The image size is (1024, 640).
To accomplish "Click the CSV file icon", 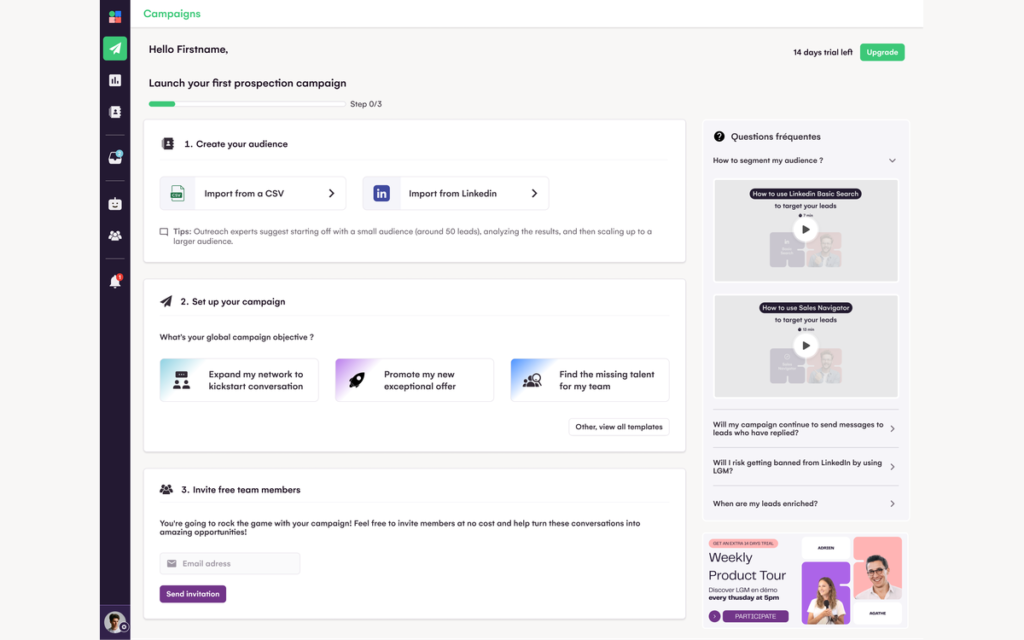I will point(177,193).
